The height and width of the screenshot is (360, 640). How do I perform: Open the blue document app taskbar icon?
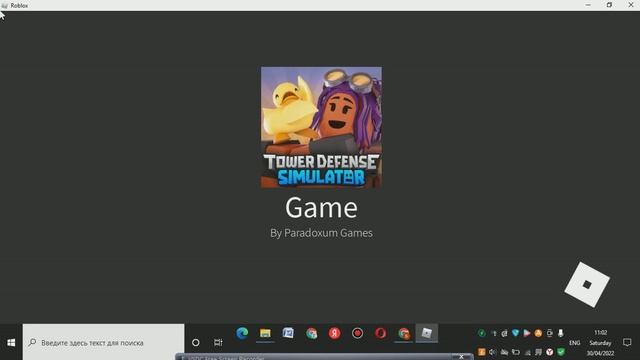click(x=288, y=333)
